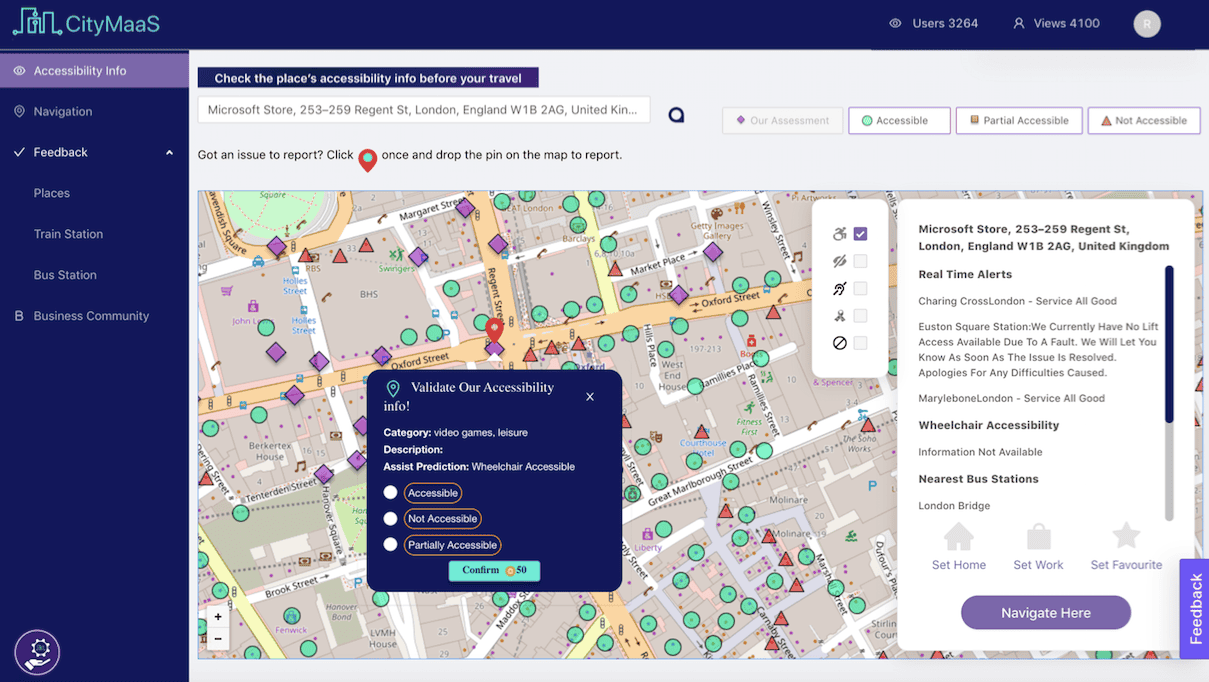This screenshot has height=682, width=1209.
Task: Click the location pin icon in validate popup
Action: point(393,389)
